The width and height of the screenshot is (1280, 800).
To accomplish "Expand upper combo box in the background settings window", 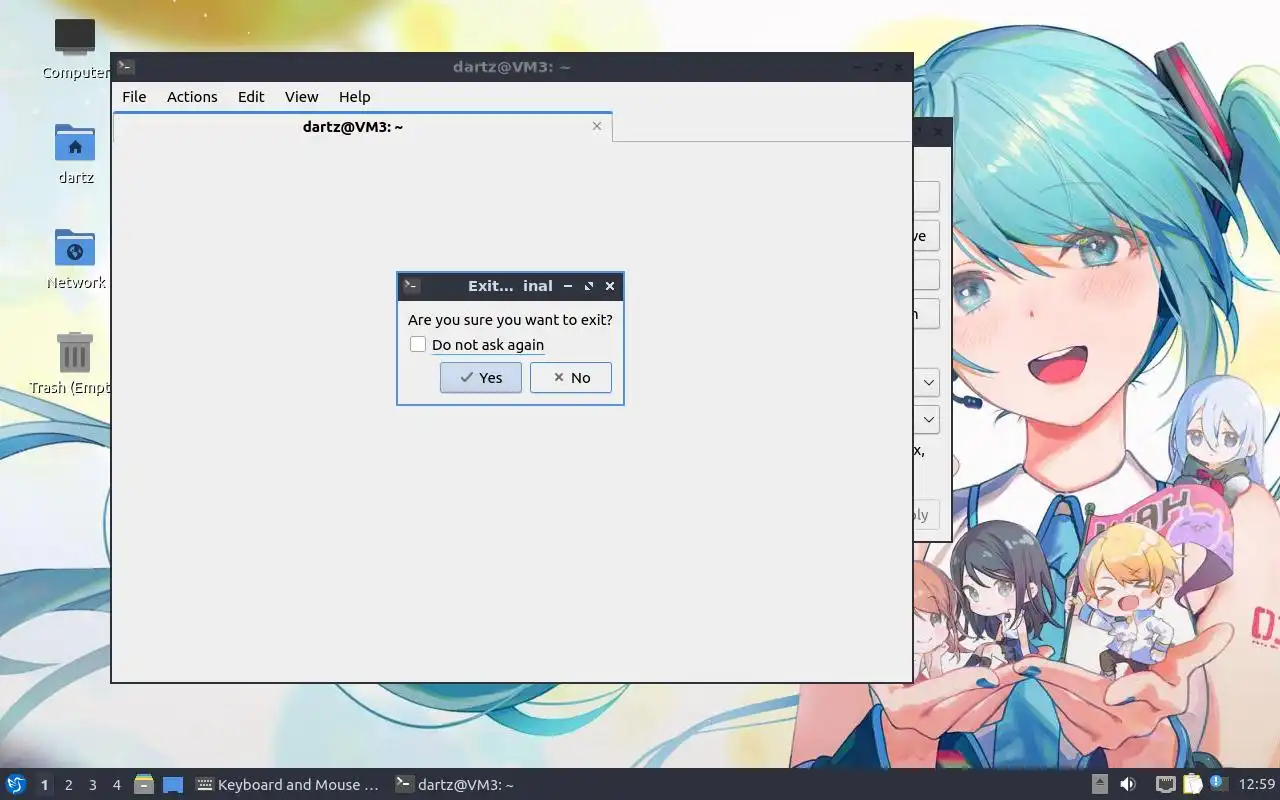I will [929, 382].
